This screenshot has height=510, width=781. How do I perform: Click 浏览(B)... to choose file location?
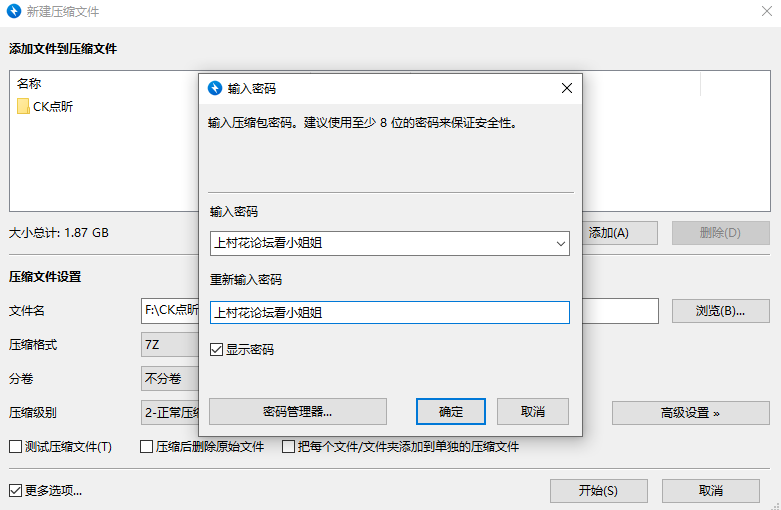pos(720,311)
